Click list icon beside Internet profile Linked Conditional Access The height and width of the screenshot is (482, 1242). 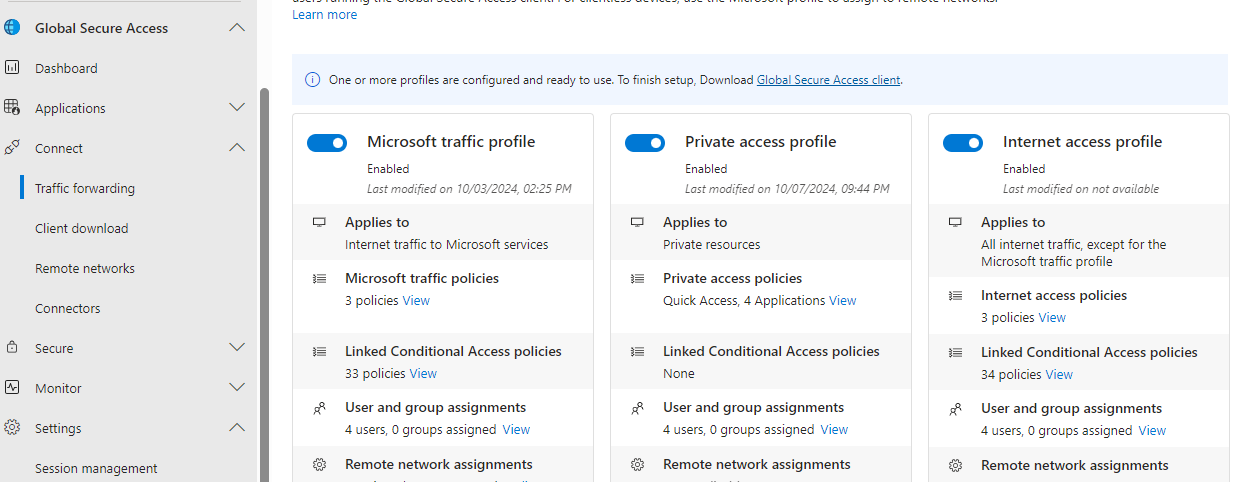955,352
